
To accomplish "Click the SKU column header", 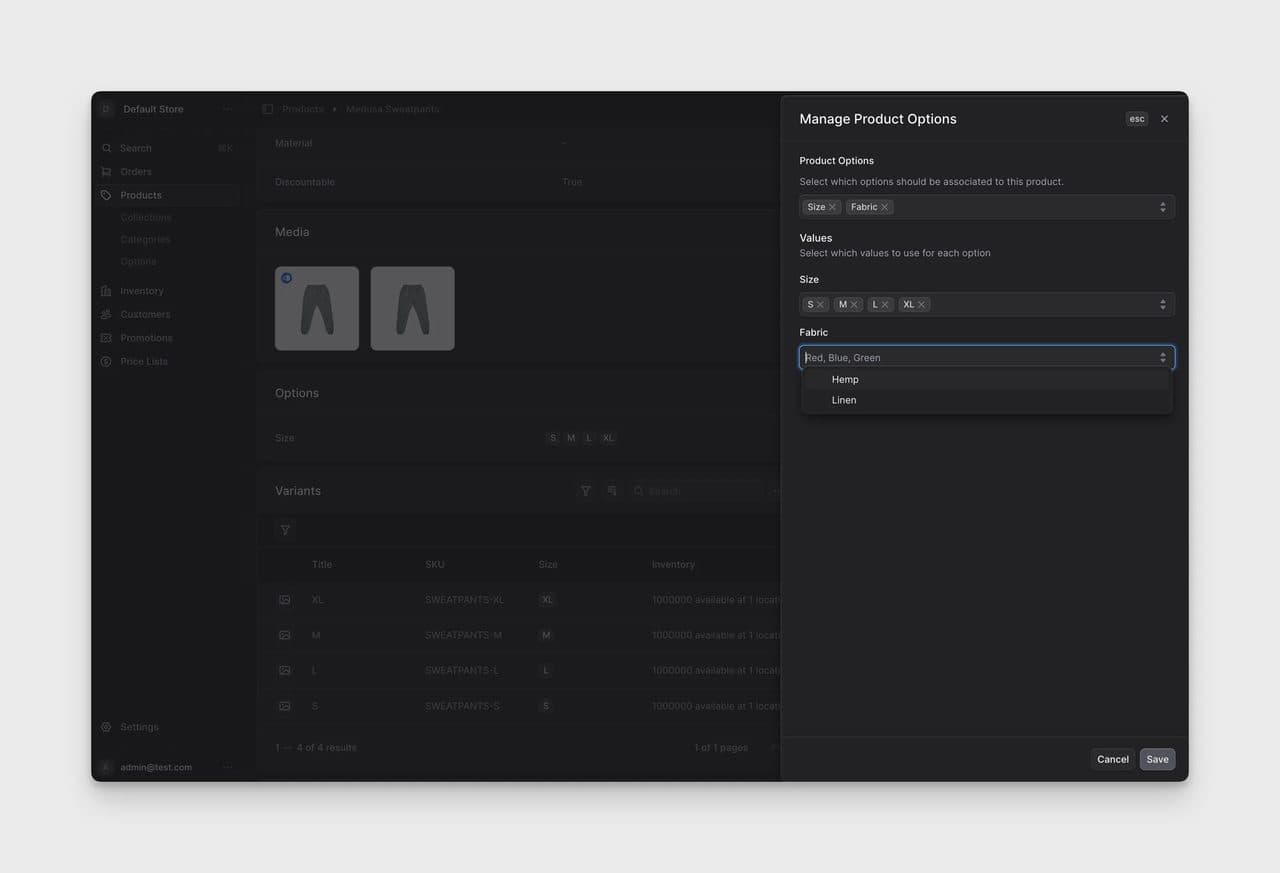I will pos(435,565).
